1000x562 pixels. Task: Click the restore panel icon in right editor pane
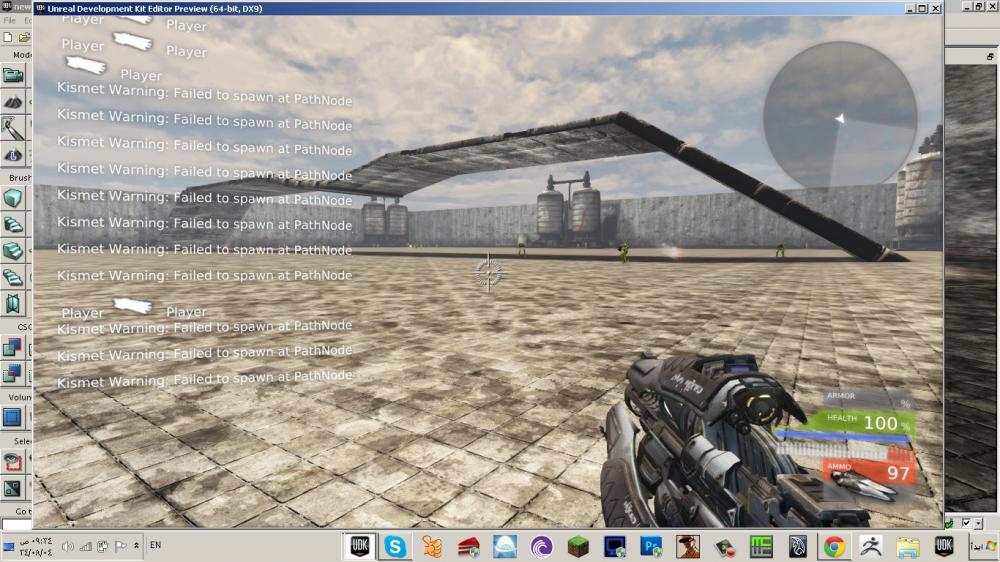[990, 57]
